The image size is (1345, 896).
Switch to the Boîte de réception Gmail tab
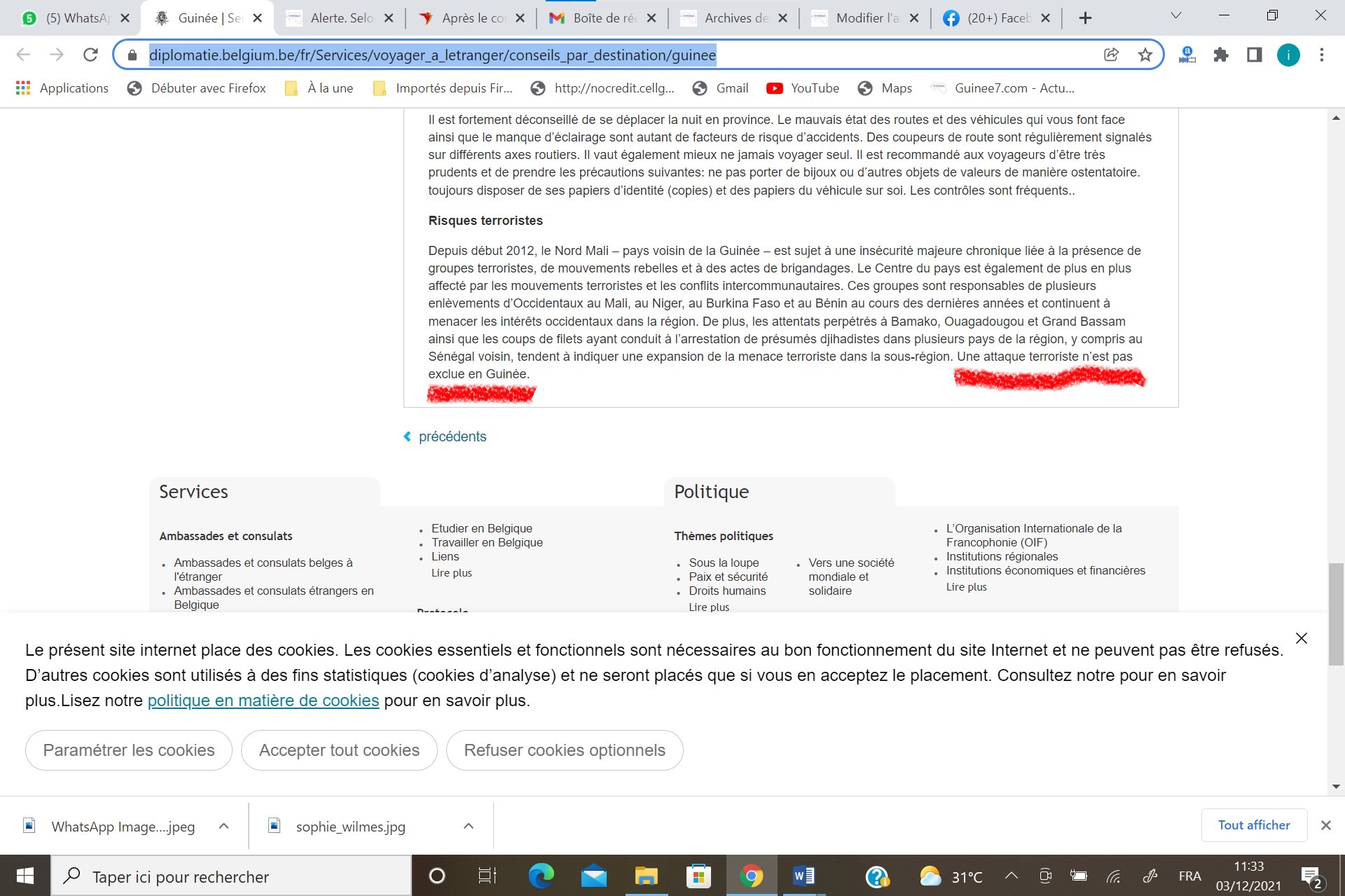pyautogui.click(x=602, y=18)
